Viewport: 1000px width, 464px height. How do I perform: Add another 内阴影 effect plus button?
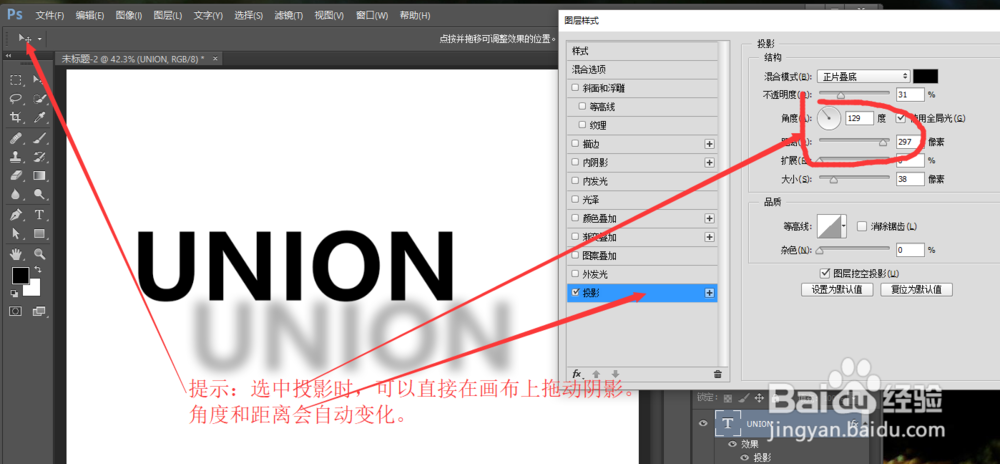[709, 163]
